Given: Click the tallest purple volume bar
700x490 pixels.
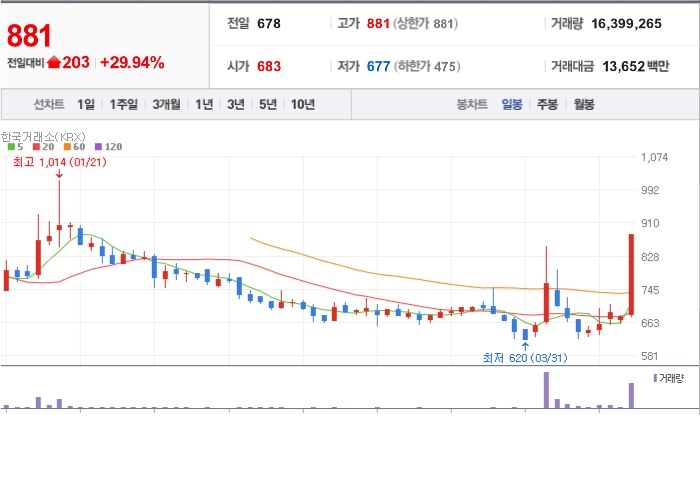Looking at the screenshot, I should point(546,390).
